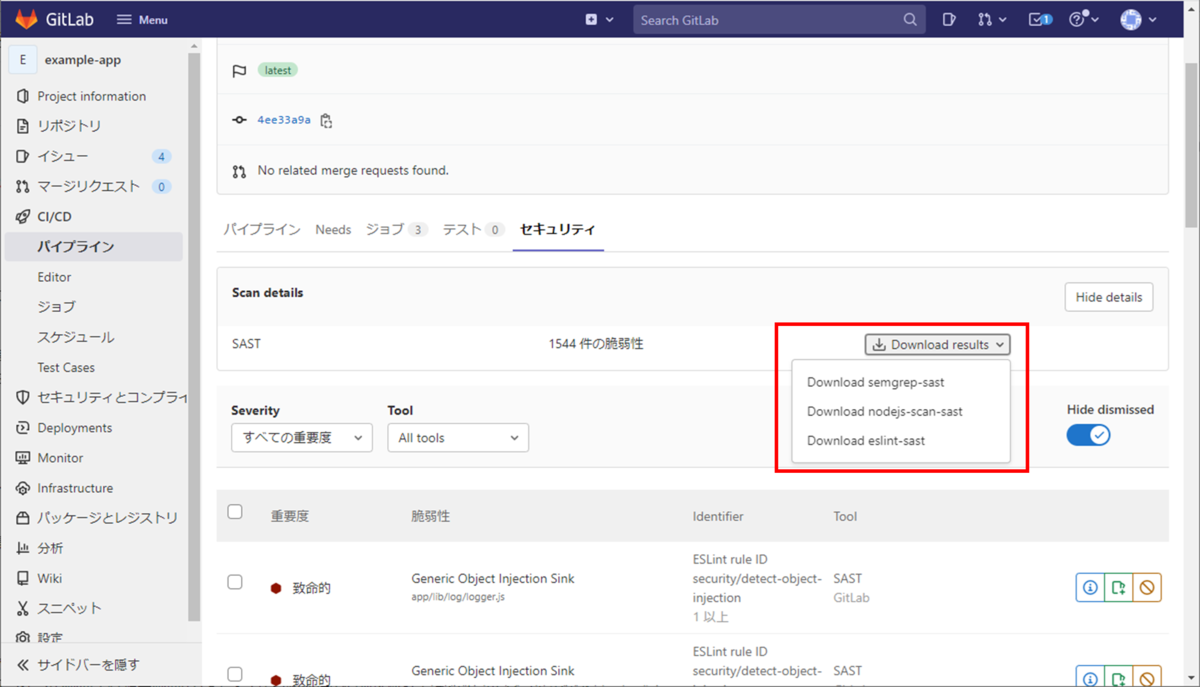Image resolution: width=1200 pixels, height=687 pixels.
Task: Click the Hide details button
Action: (1109, 297)
